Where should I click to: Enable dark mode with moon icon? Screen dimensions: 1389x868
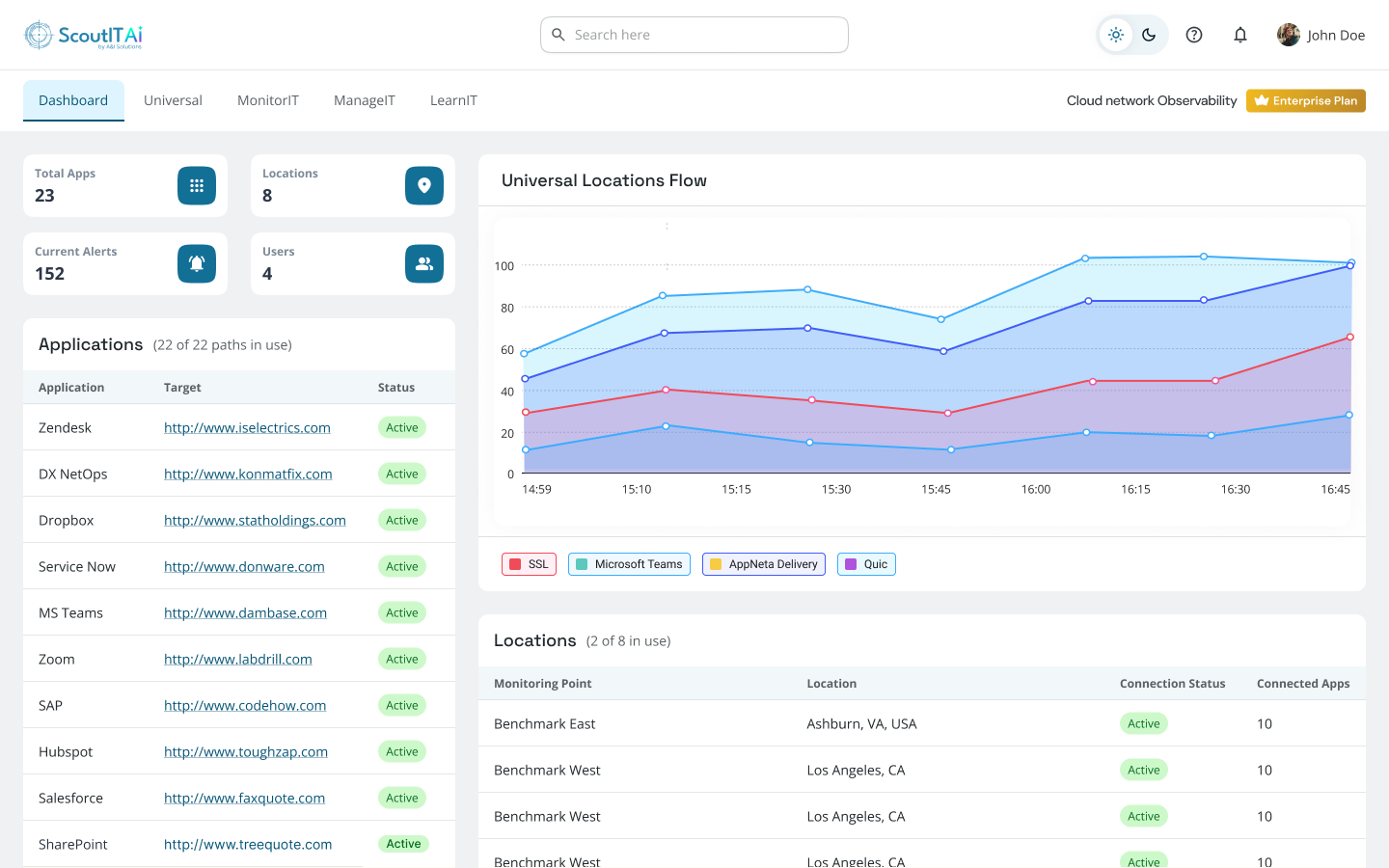(x=1148, y=34)
